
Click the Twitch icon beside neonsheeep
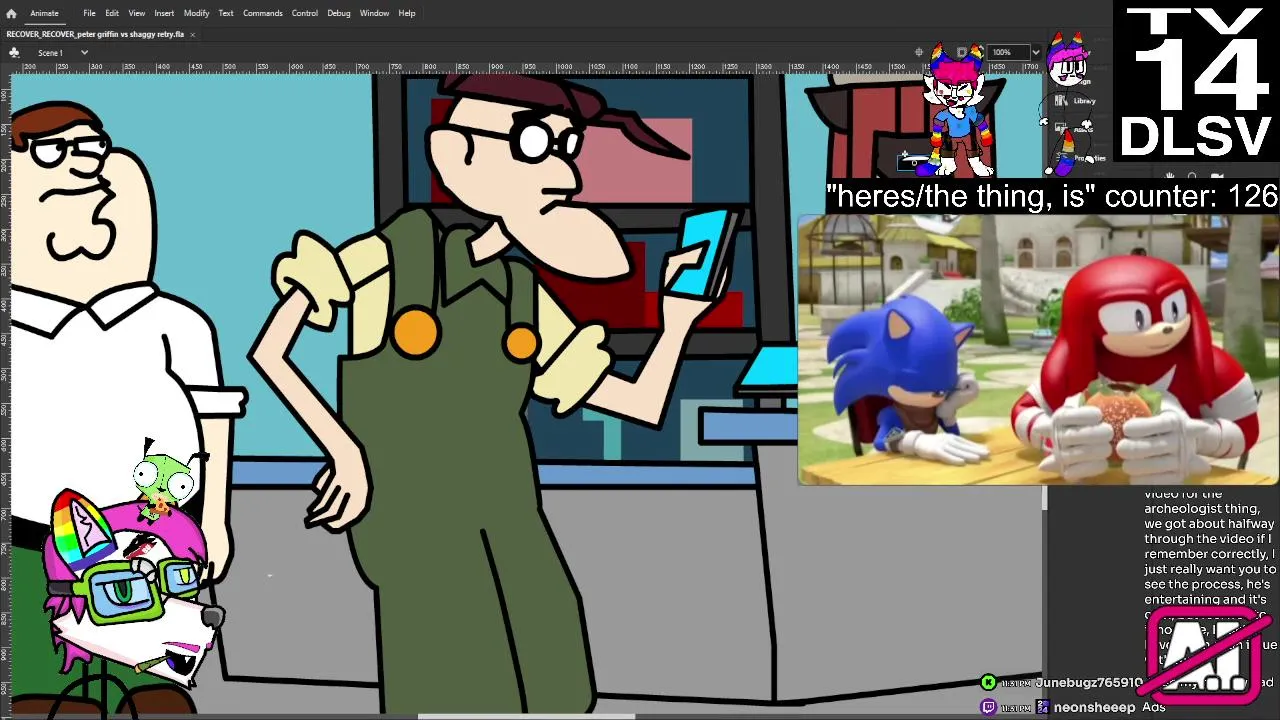coord(988,707)
